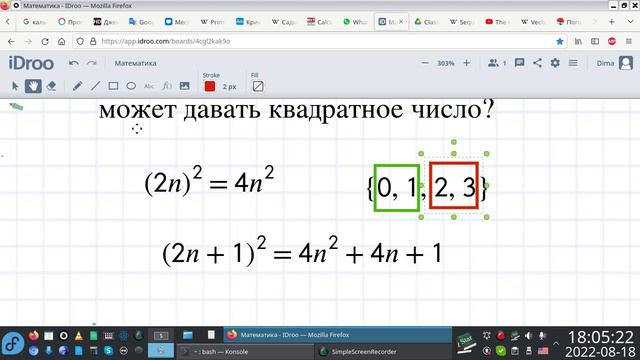Open the iDroo hamburger menu
Screen dimensions: 640x360
573,63
